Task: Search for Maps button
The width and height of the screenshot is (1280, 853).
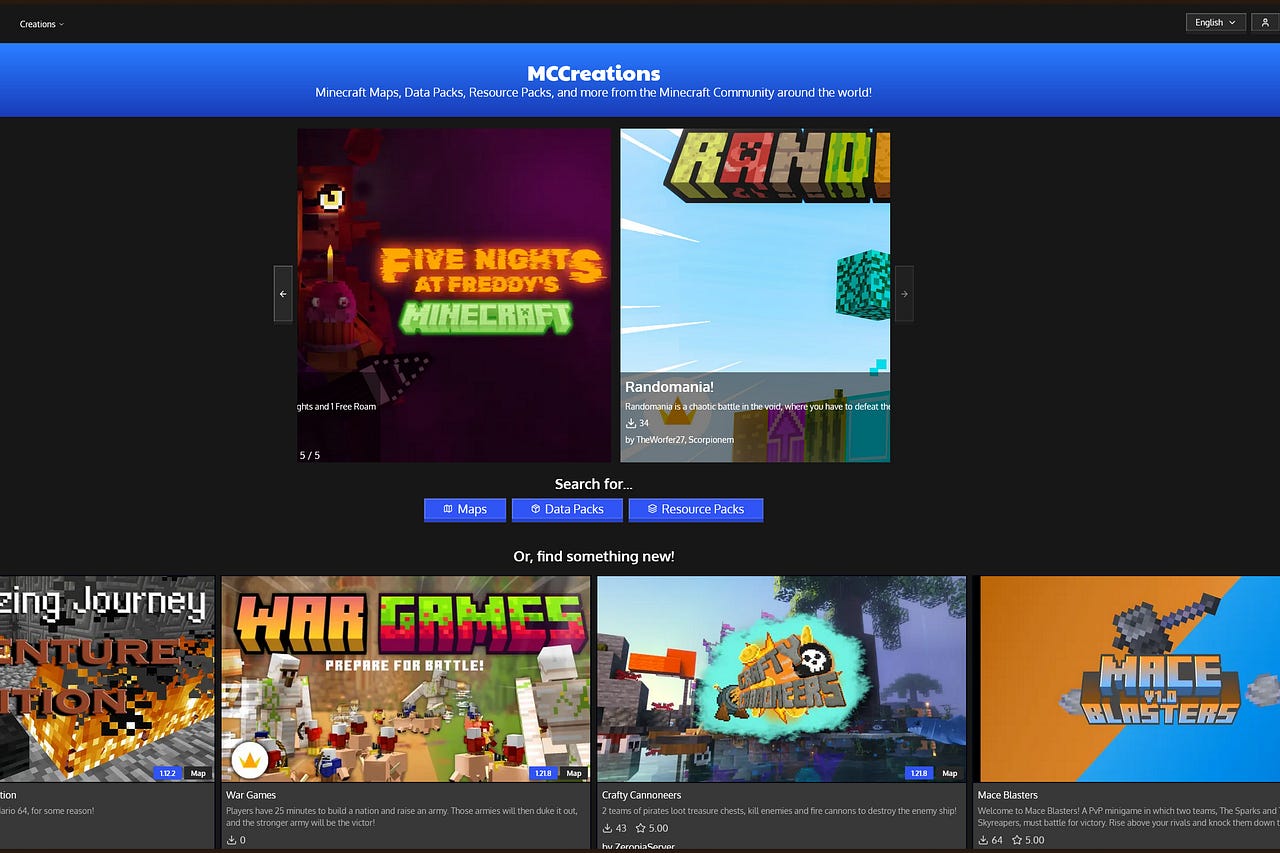Action: (x=465, y=509)
